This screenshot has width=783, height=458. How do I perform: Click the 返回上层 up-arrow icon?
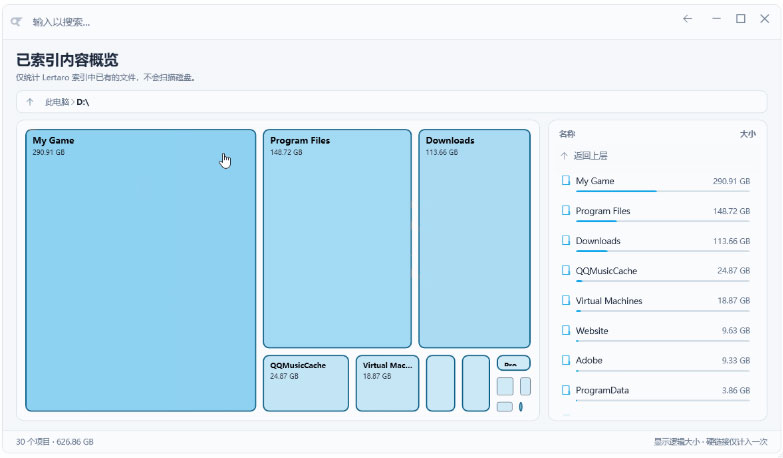(x=564, y=156)
